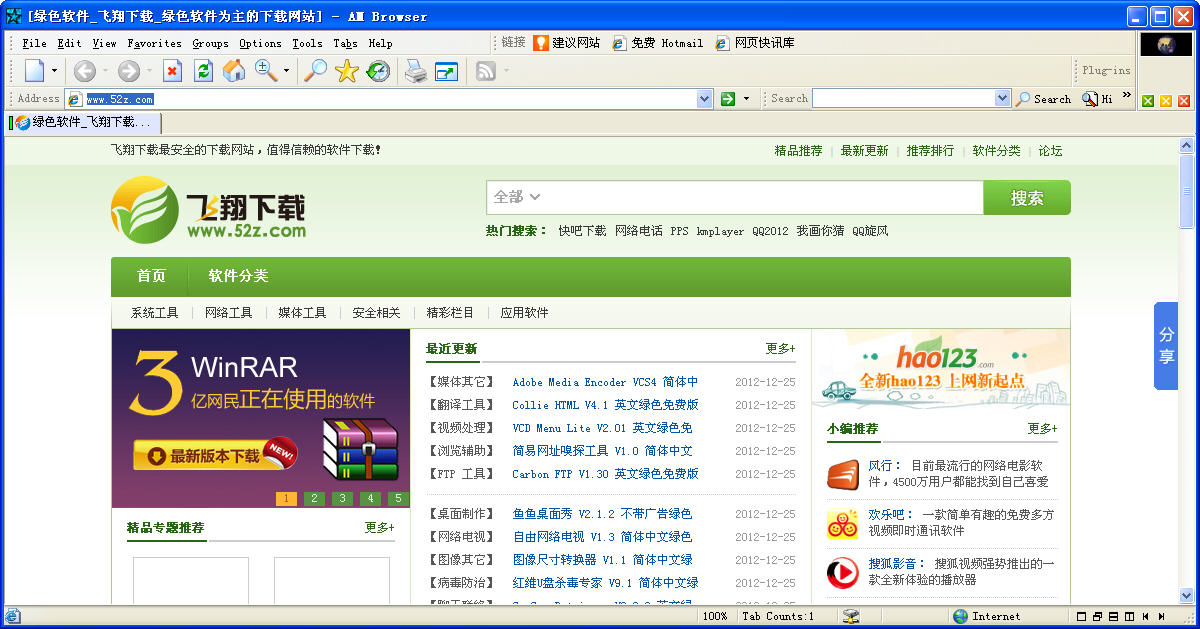Open the VCD Menu Lite V2.01 link
1200x629 pixels.
pos(602,428)
